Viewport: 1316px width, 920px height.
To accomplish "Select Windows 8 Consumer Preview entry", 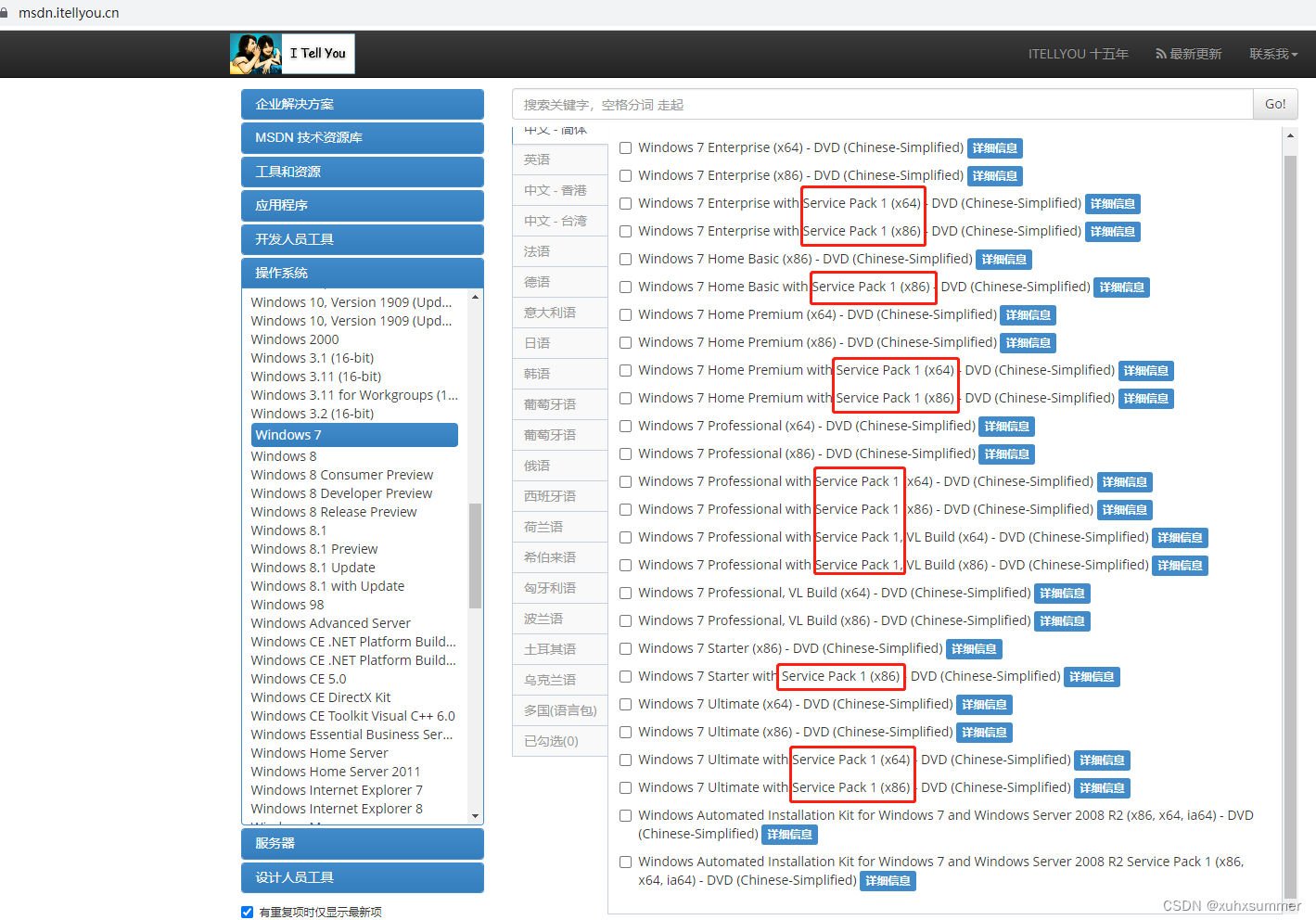I will click(342, 475).
